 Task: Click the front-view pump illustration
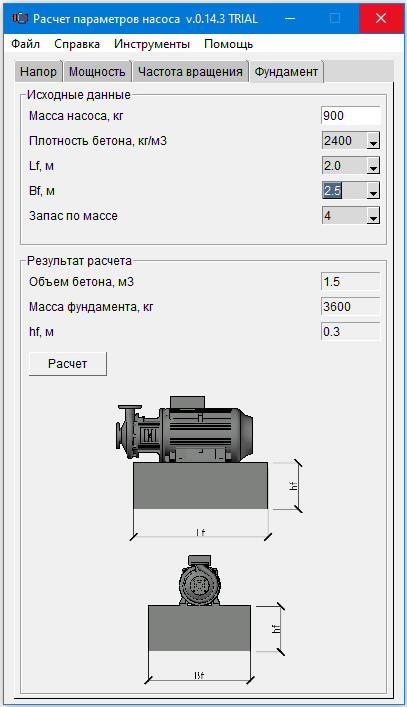(200, 580)
